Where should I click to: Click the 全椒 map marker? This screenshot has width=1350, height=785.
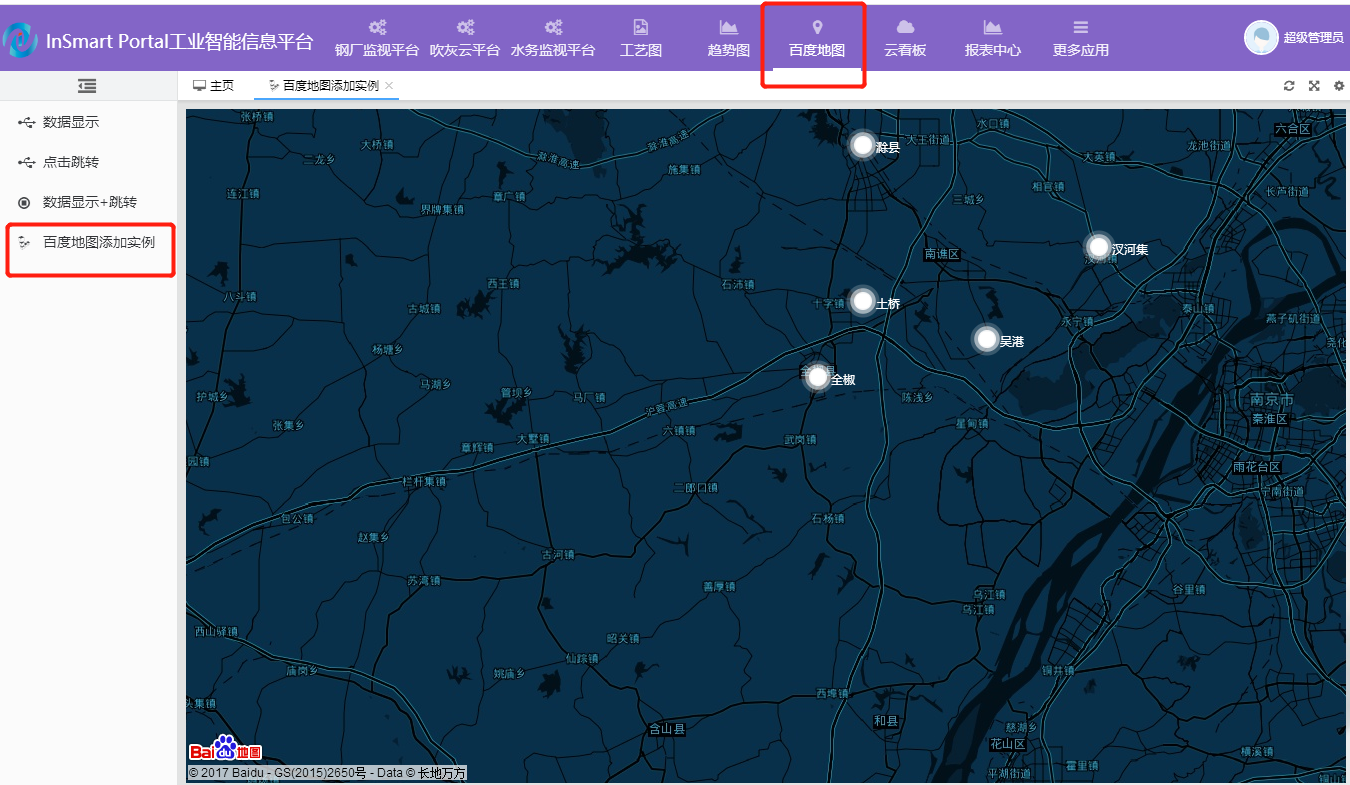(x=818, y=377)
